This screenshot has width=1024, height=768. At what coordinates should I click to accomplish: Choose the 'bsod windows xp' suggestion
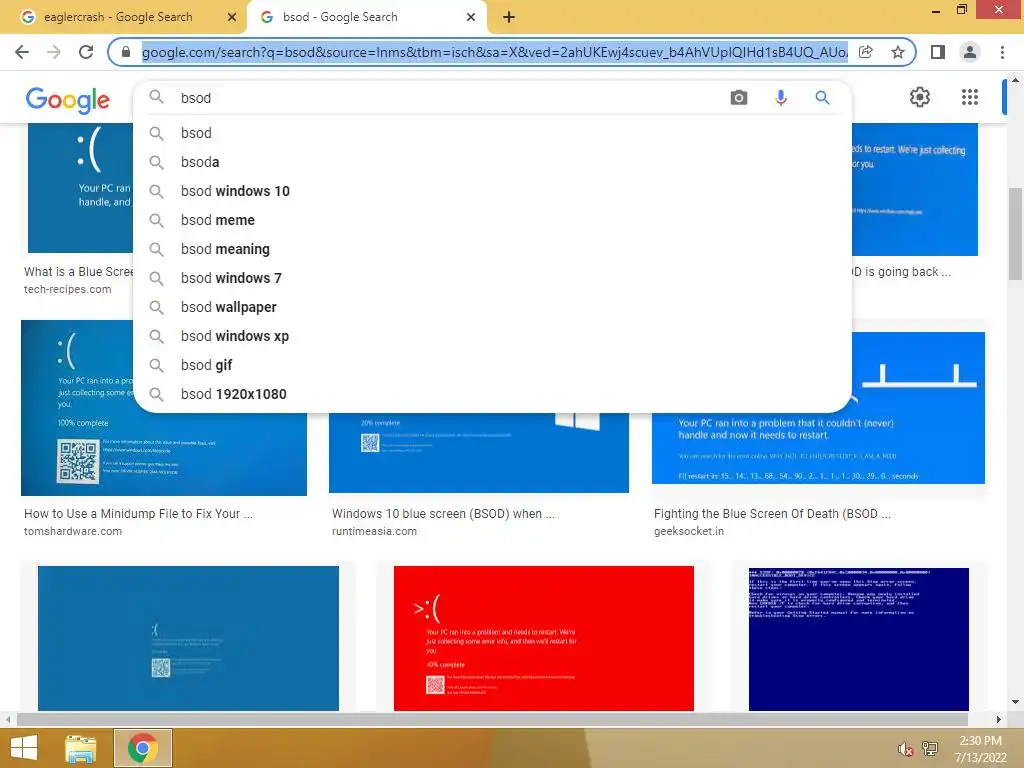point(492,336)
